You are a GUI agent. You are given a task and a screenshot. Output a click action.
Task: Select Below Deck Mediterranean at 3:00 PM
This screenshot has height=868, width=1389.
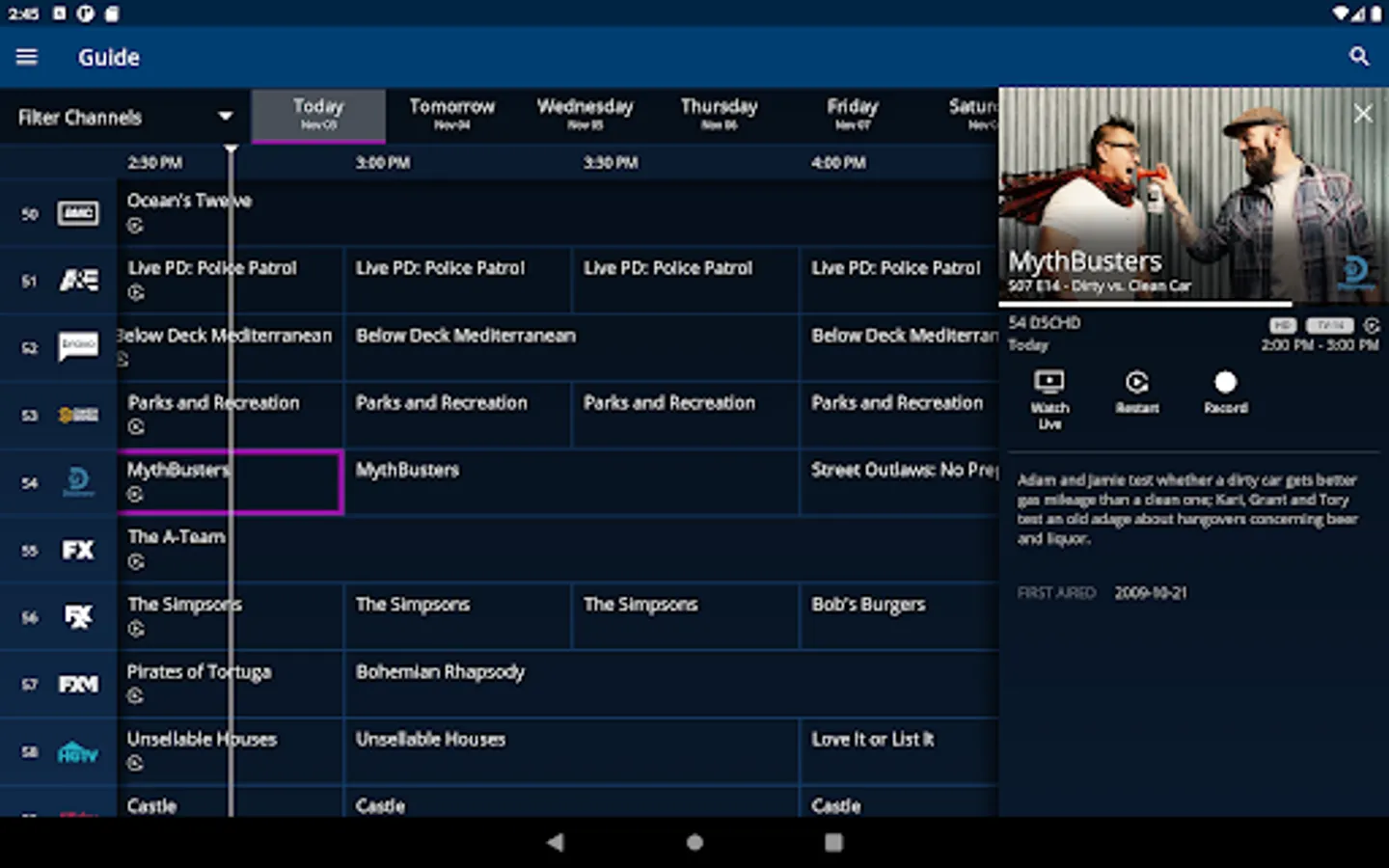(x=571, y=347)
